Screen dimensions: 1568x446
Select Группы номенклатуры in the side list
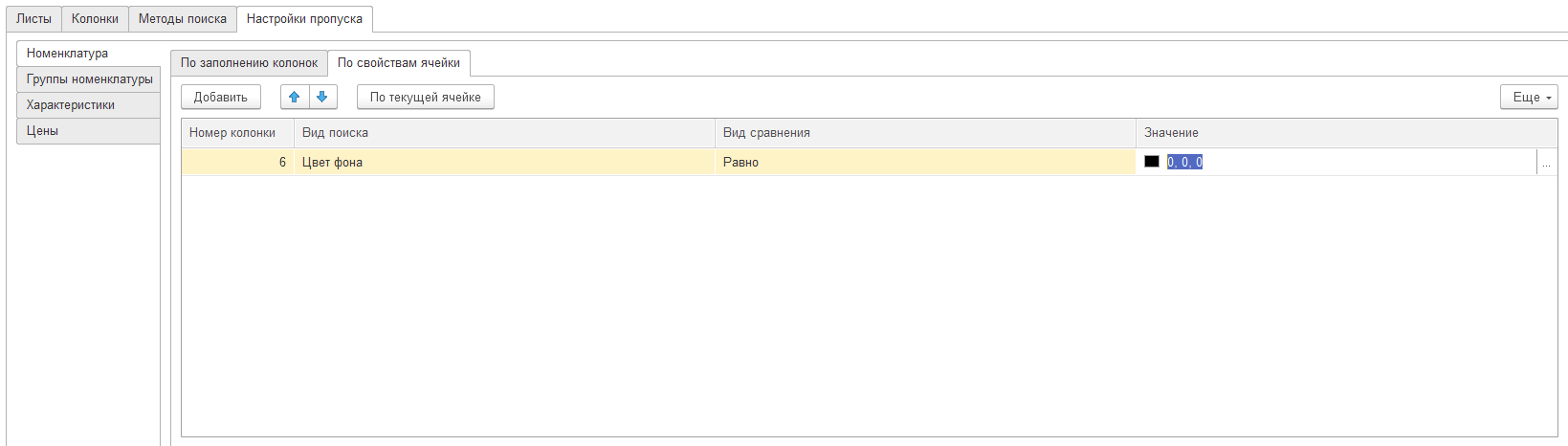(x=89, y=79)
